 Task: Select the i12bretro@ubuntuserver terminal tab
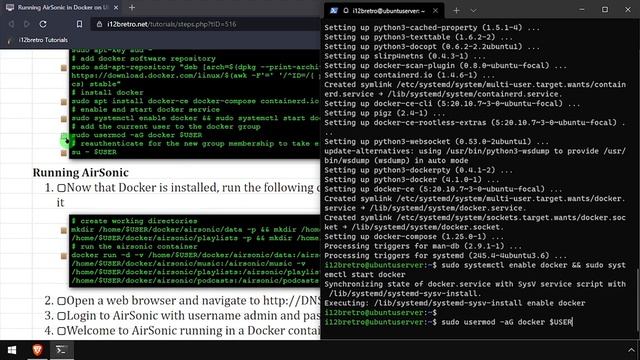tap(384, 11)
